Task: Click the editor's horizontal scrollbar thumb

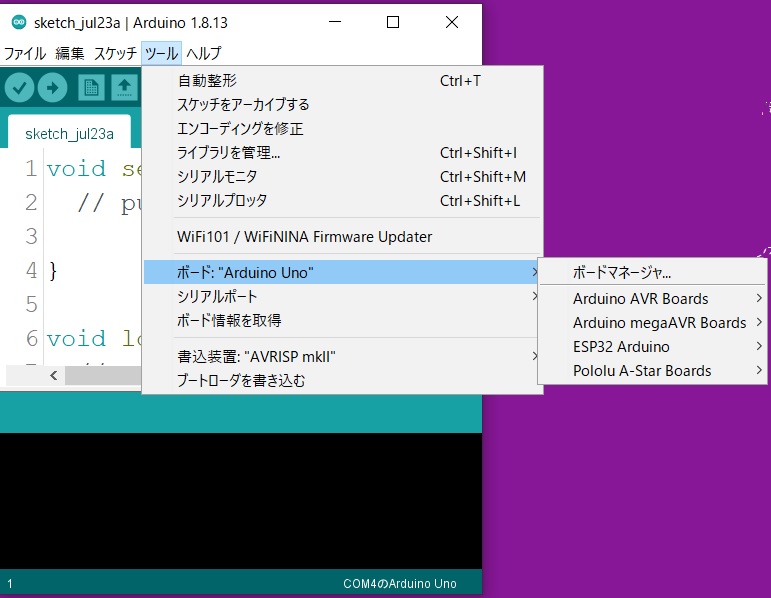Action: tap(103, 376)
